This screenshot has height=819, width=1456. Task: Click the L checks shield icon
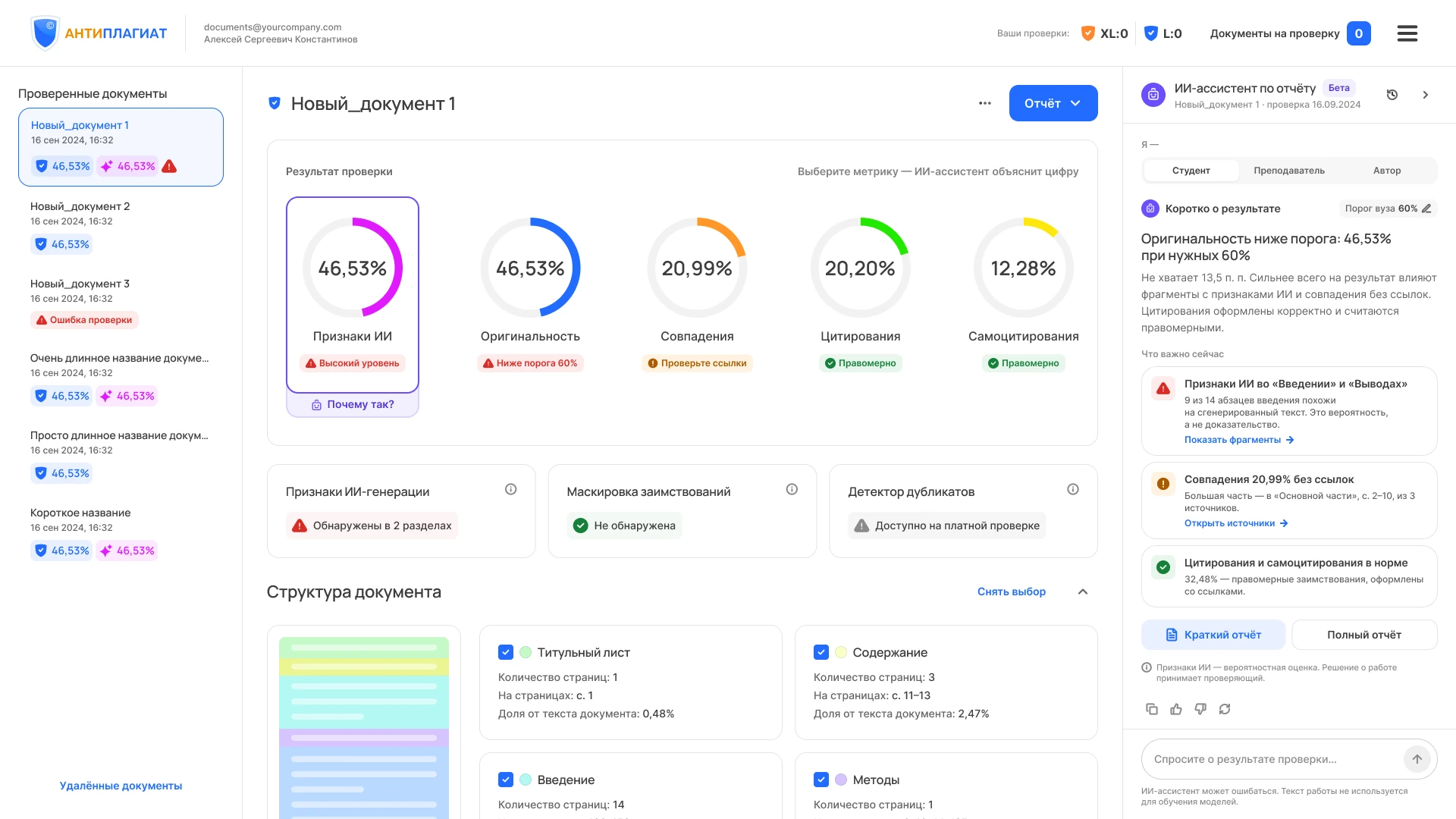coord(1150,33)
